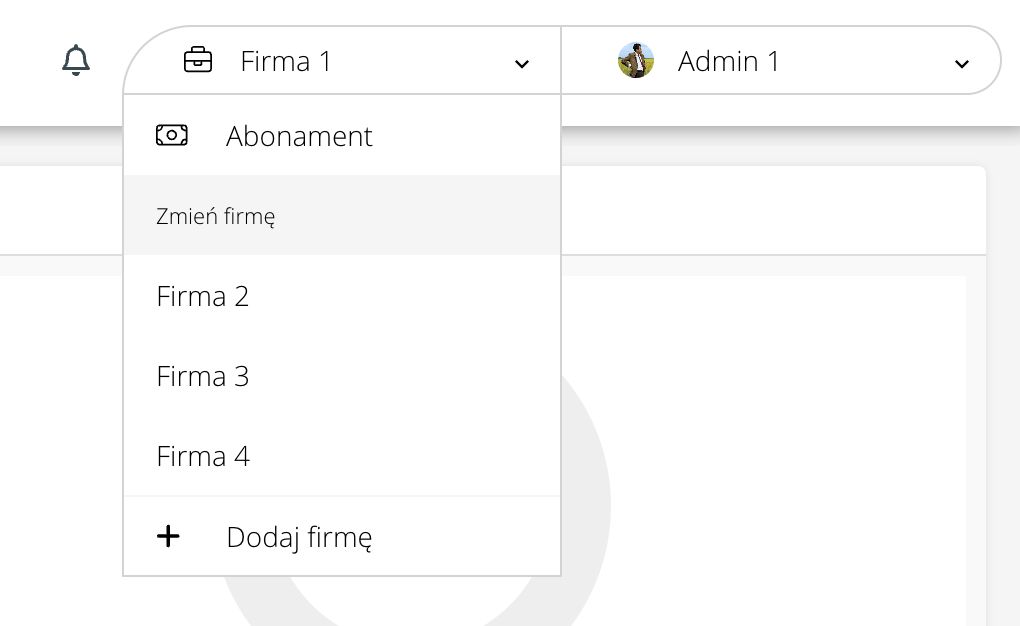Viewport: 1020px width, 626px height.
Task: Click the Firma 1 company selector label
Action: tap(286, 61)
